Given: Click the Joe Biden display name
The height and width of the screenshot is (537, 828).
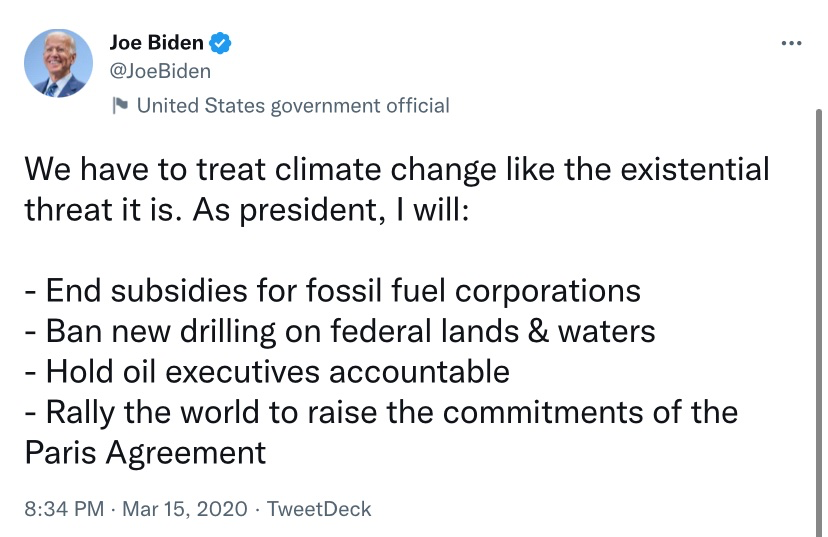Looking at the screenshot, I should [x=156, y=43].
